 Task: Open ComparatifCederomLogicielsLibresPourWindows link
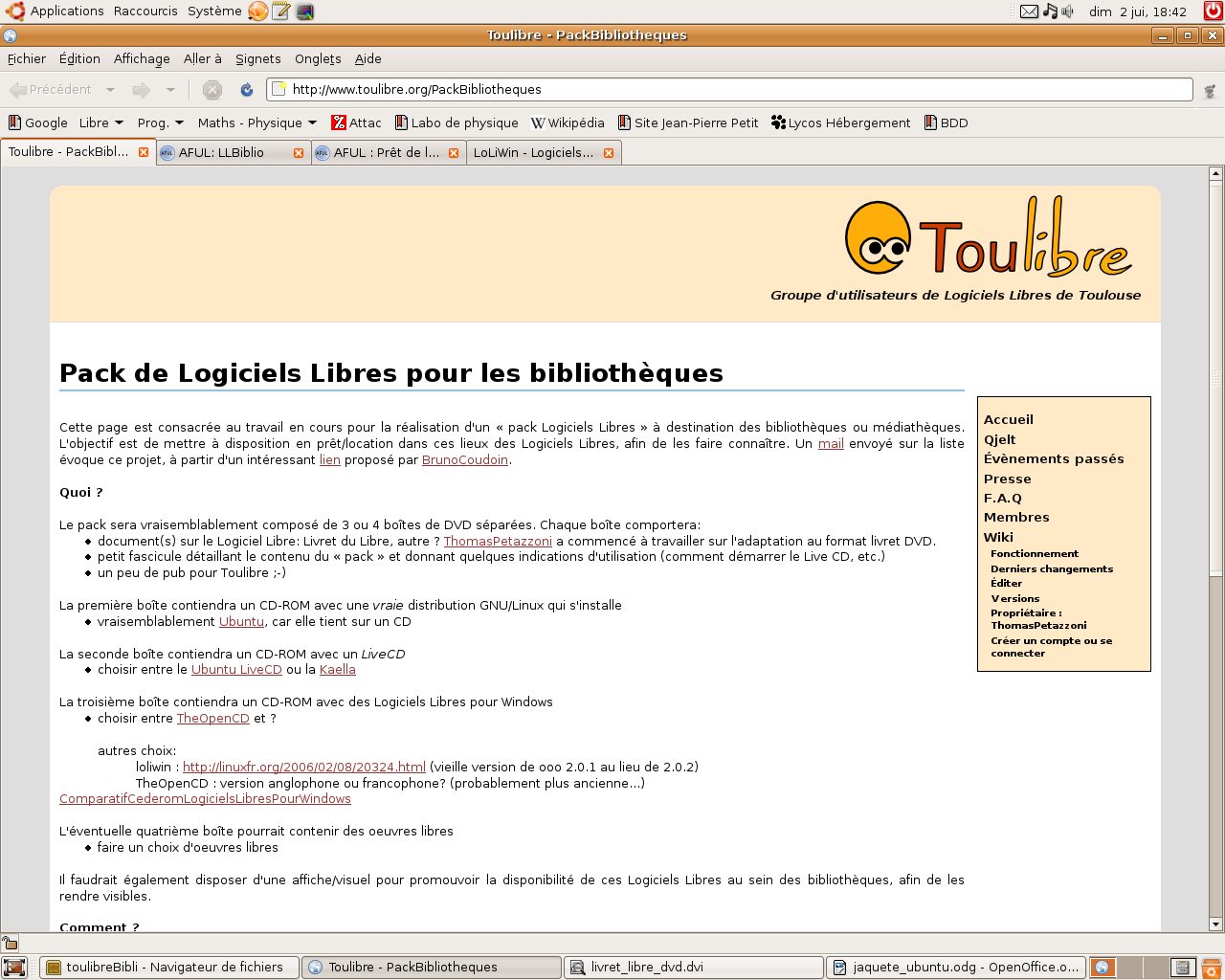pyautogui.click(x=205, y=799)
